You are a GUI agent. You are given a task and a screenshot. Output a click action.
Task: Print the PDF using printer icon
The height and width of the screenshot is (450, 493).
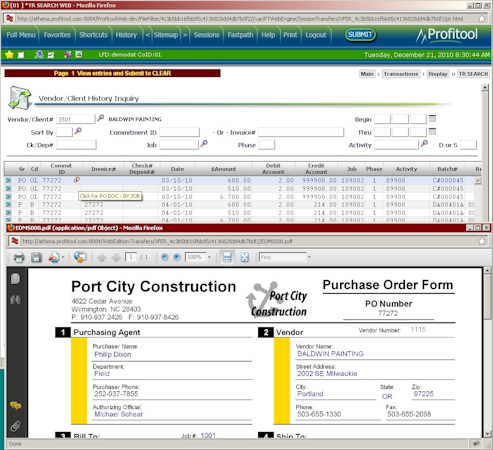(19, 257)
